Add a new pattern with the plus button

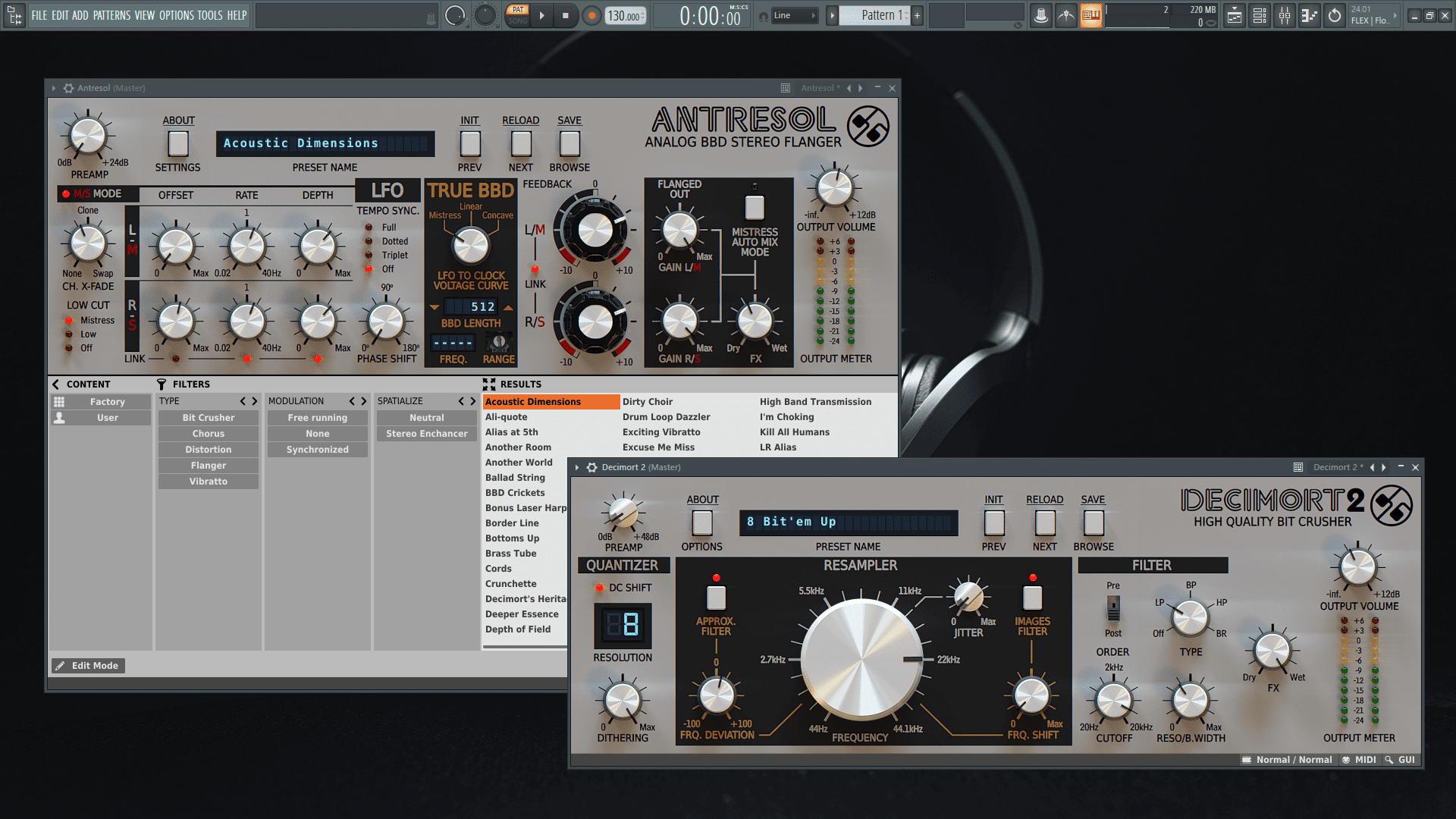(917, 15)
